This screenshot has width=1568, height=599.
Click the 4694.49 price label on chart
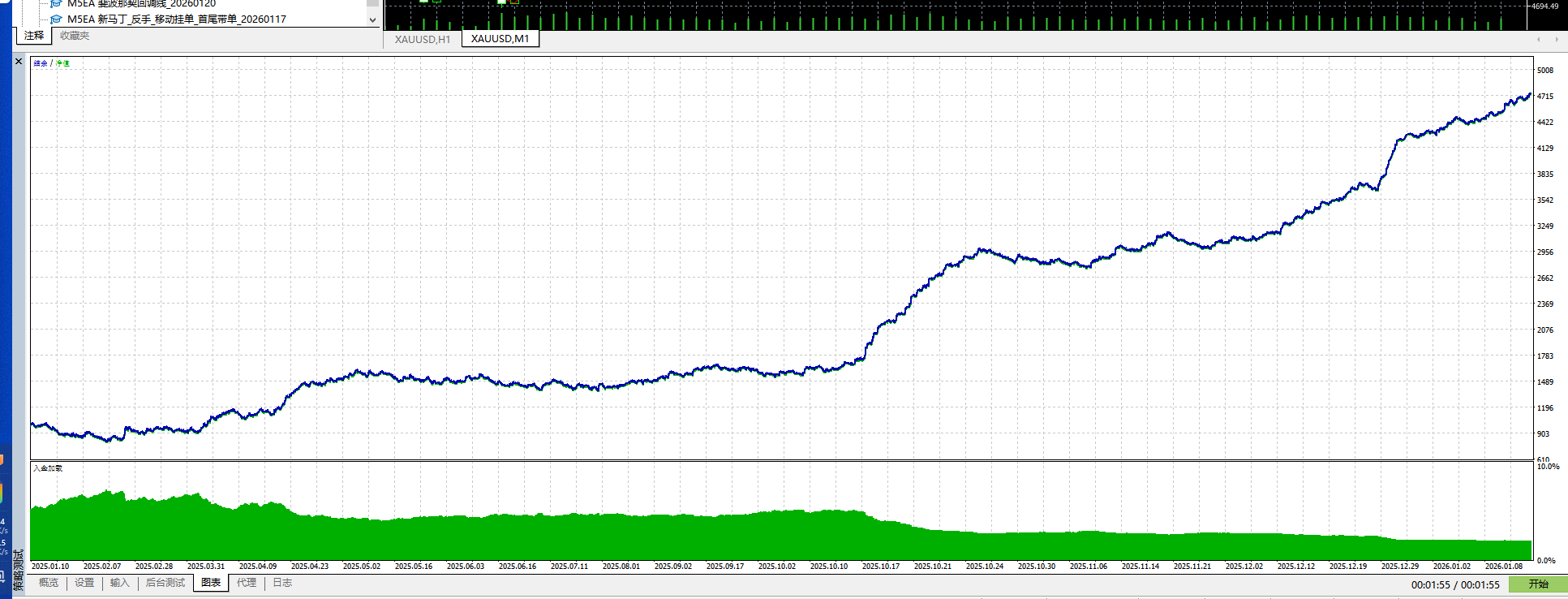point(1544,6)
